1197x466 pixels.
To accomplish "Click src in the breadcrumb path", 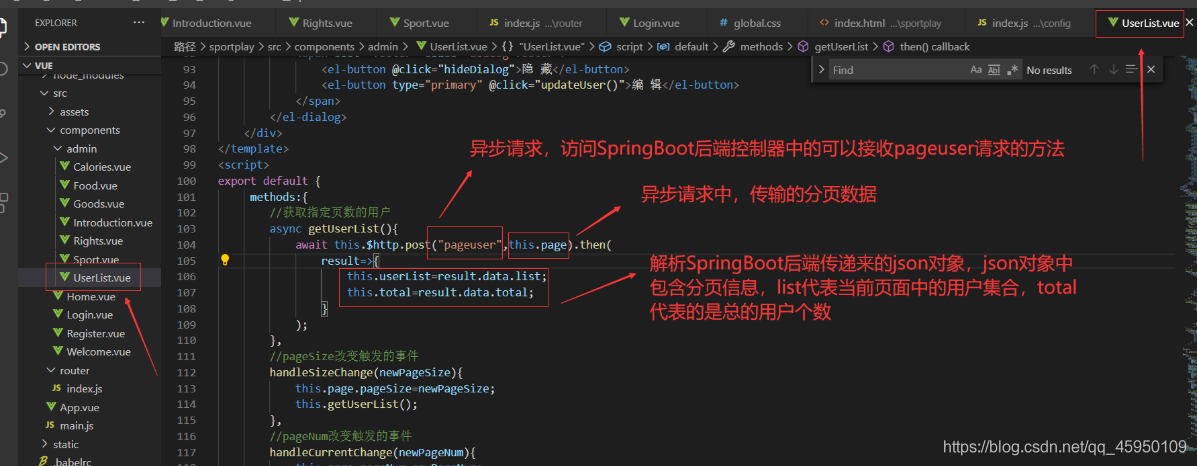I will pyautogui.click(x=275, y=47).
